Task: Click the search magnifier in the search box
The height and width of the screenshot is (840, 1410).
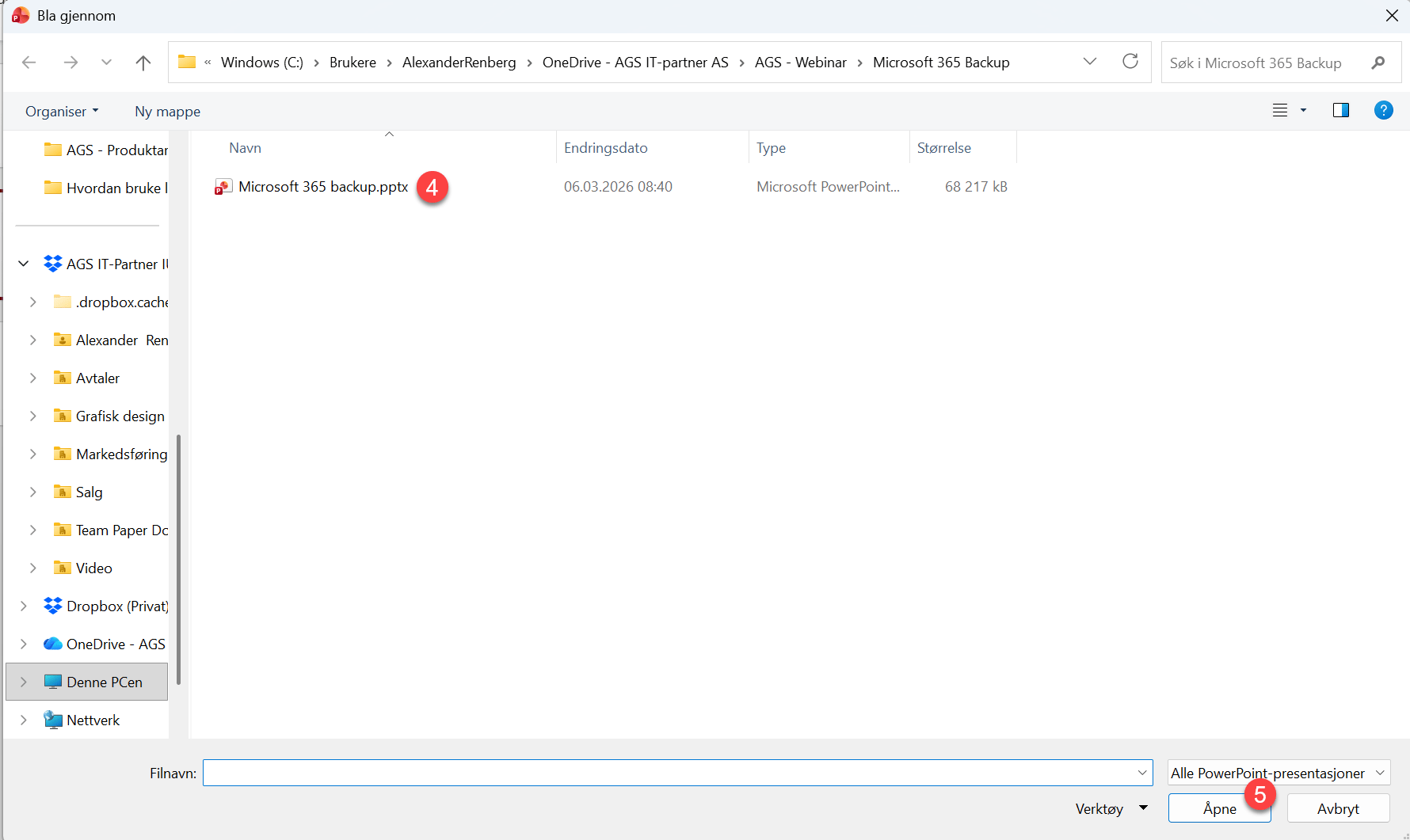Action: [x=1379, y=63]
